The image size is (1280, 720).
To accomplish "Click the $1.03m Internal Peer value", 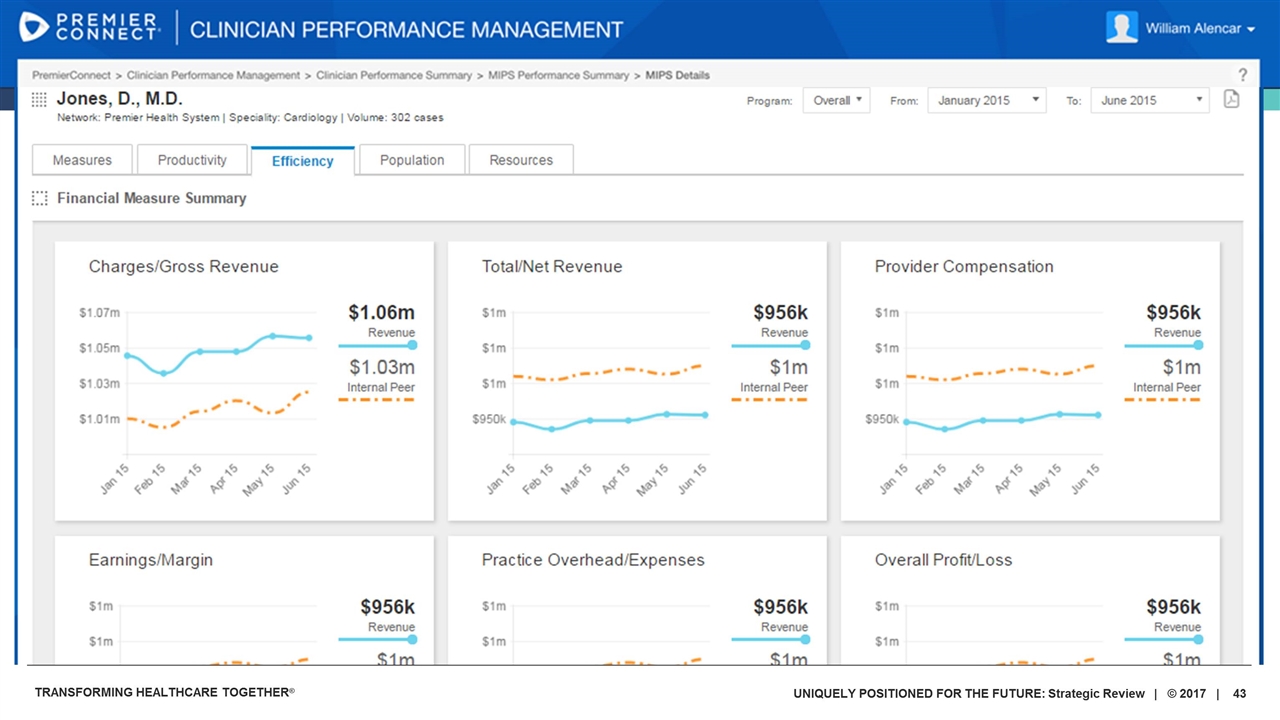I will pyautogui.click(x=381, y=367).
